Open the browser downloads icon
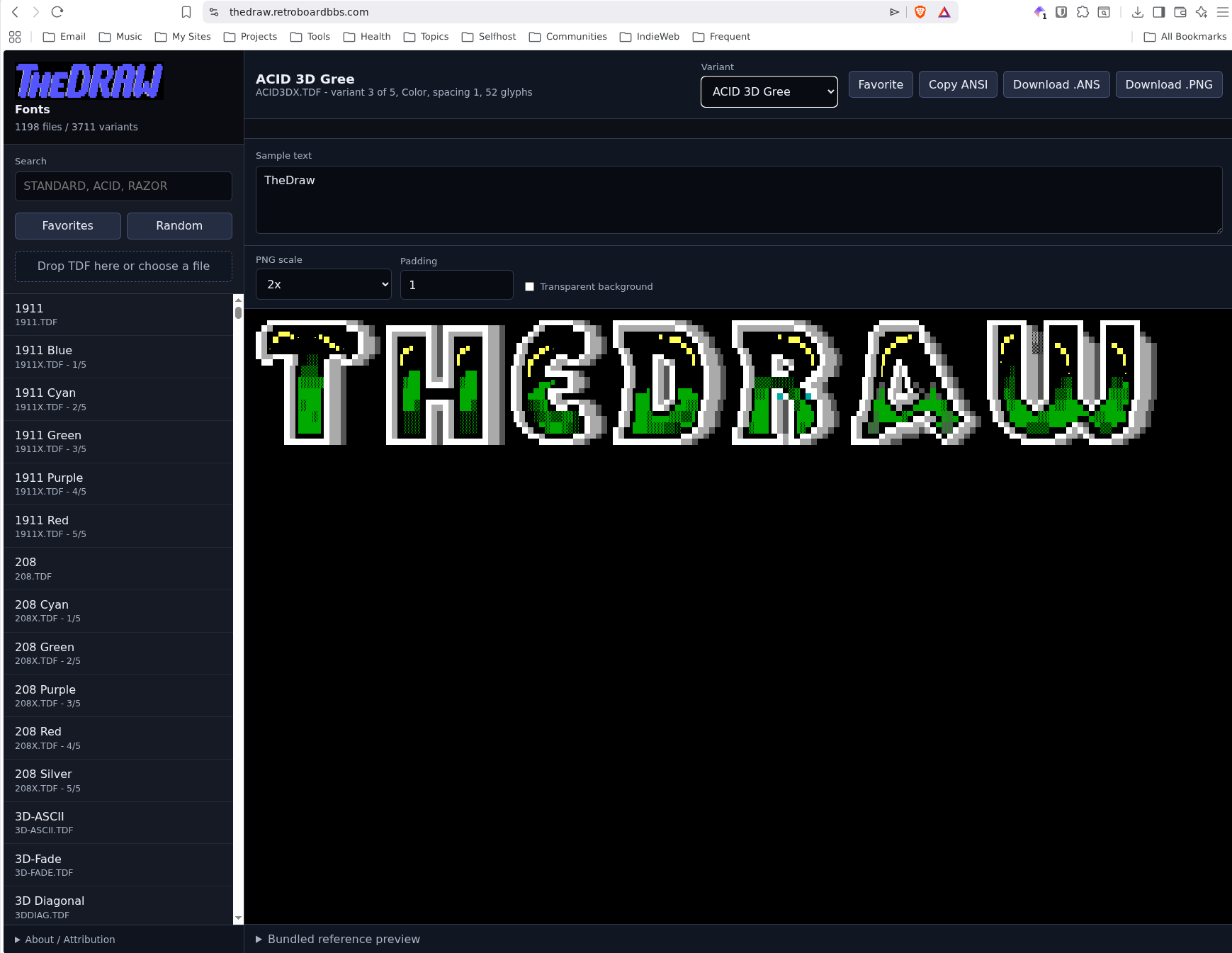Screen dimensions: 1232x953 1138,12
